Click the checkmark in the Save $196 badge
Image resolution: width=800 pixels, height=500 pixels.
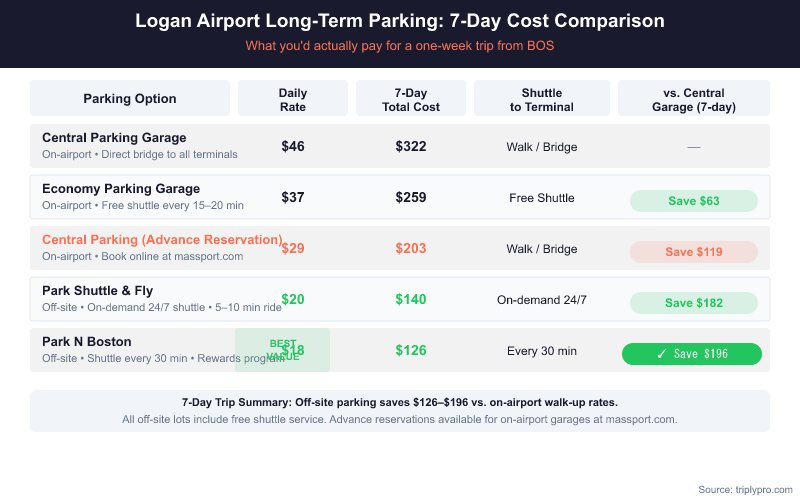click(661, 354)
